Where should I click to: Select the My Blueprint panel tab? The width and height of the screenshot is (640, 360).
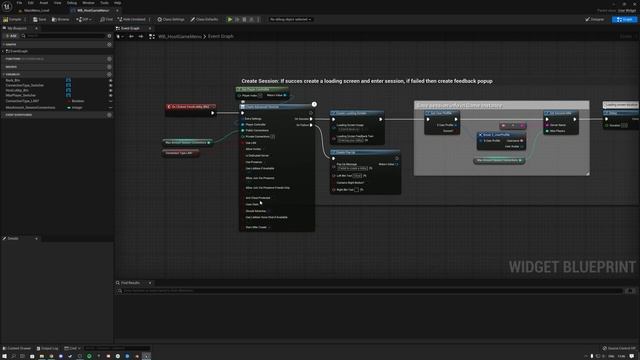16,28
